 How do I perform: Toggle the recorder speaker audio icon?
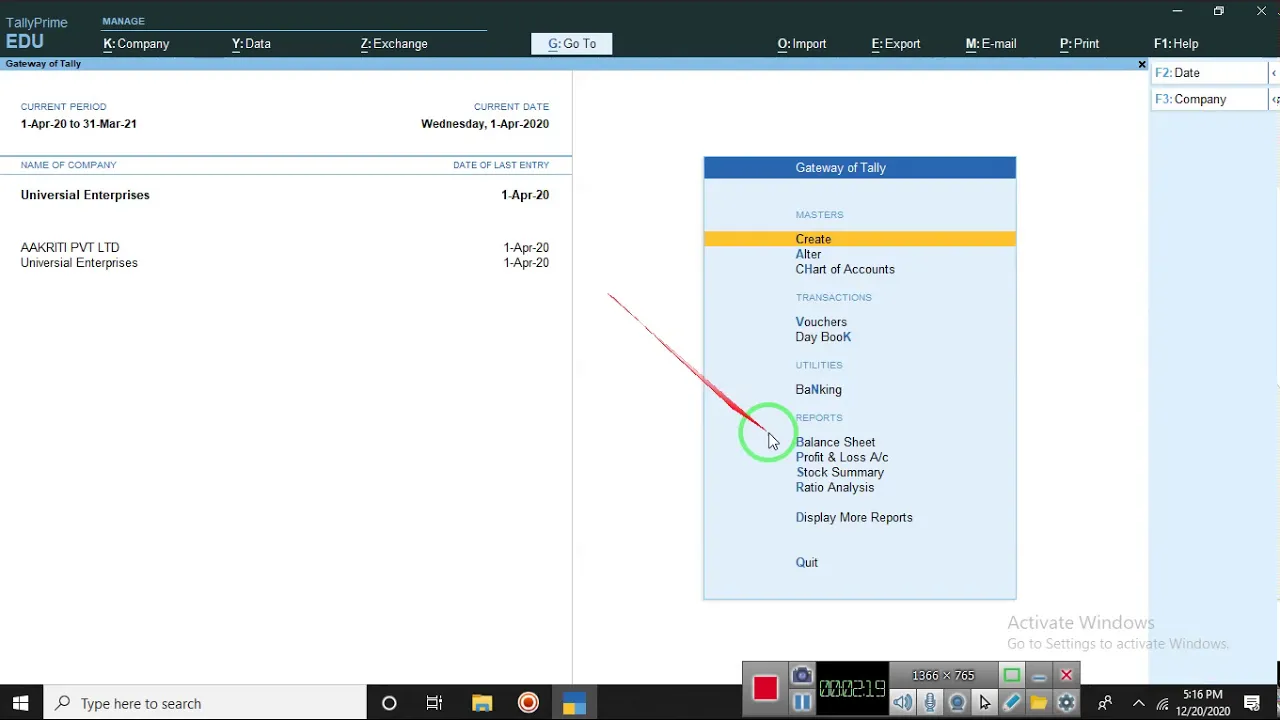click(903, 703)
